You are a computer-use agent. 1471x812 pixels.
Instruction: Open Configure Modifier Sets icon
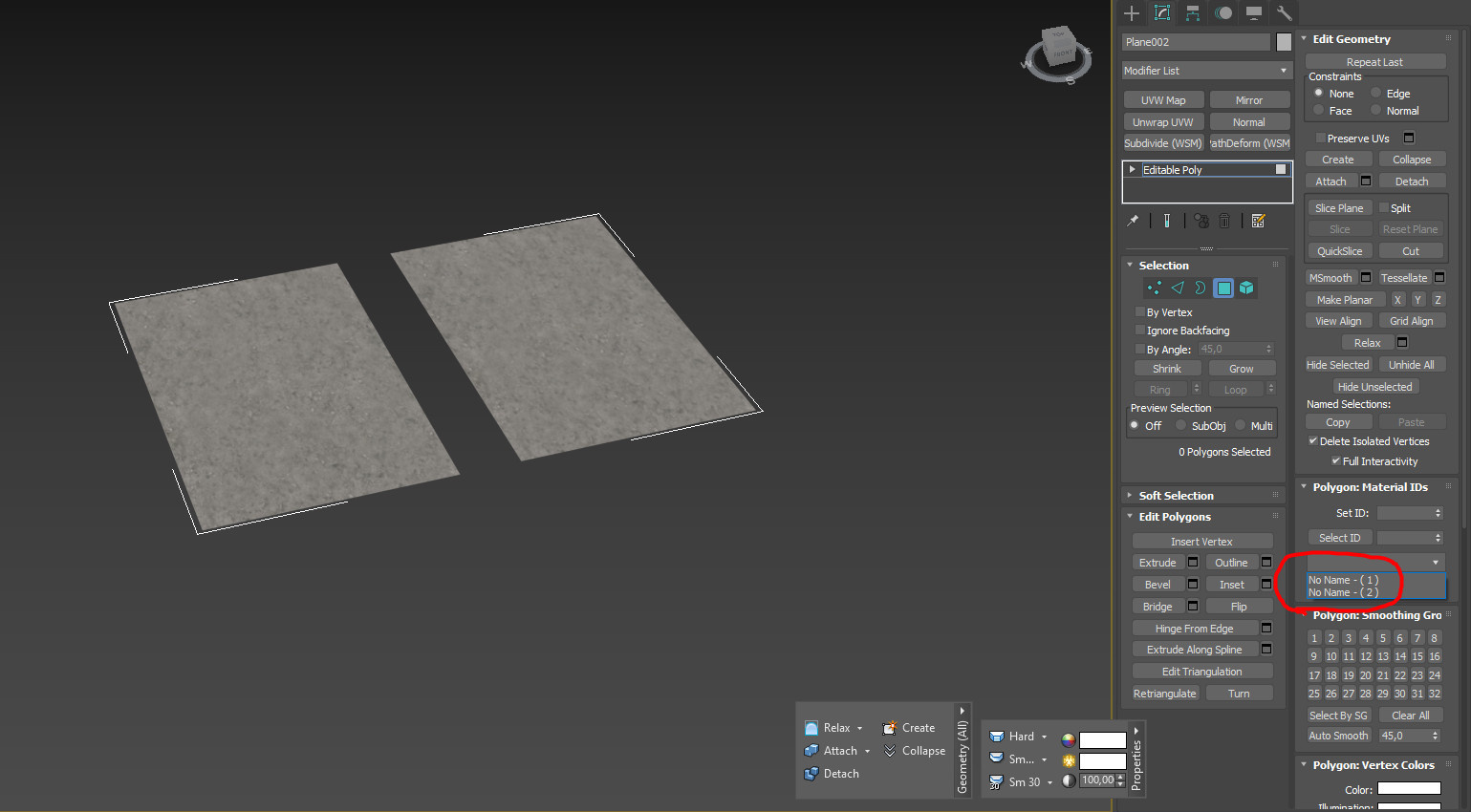pos(1258,221)
